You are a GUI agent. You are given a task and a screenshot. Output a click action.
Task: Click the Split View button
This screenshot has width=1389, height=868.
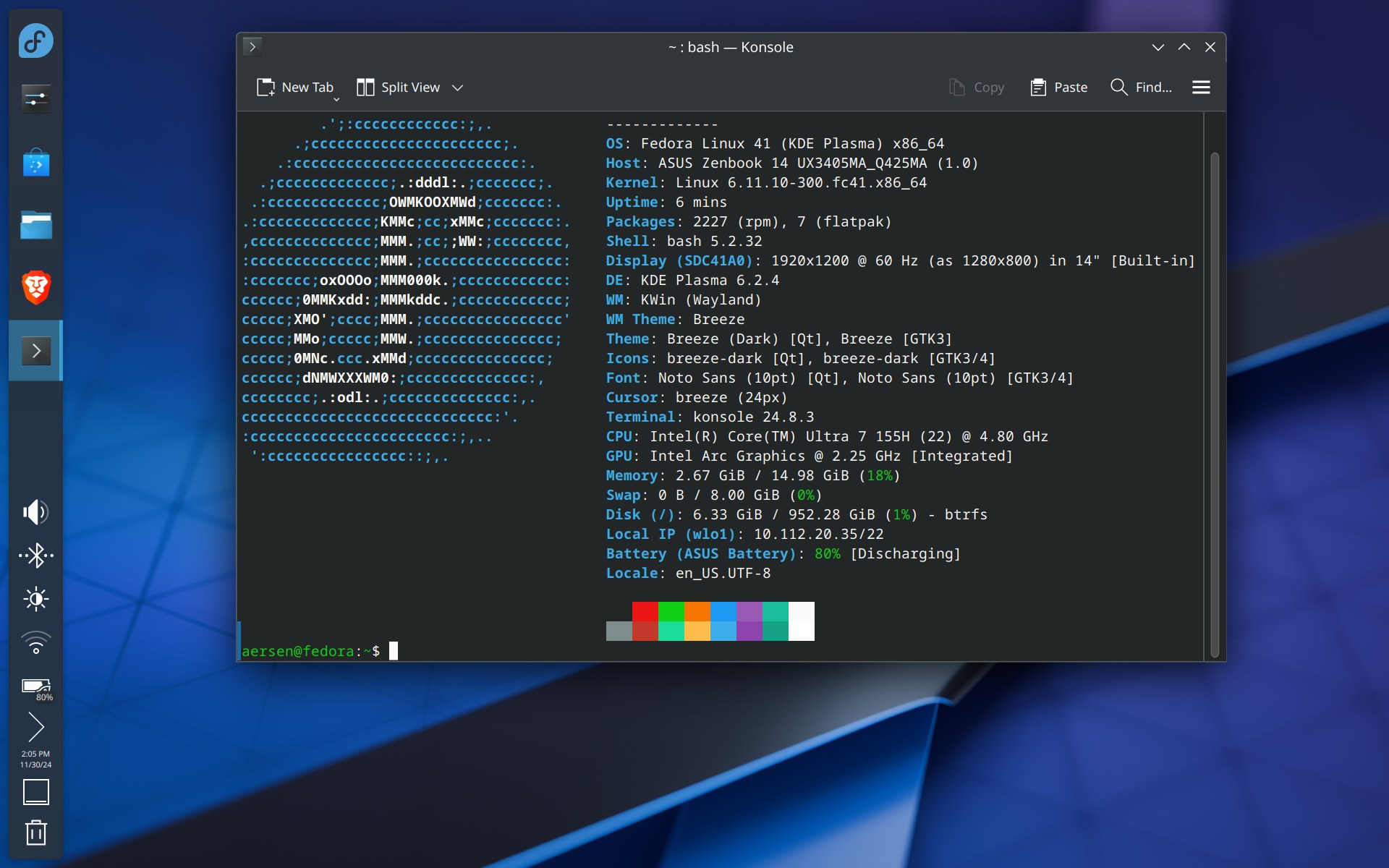click(x=399, y=88)
